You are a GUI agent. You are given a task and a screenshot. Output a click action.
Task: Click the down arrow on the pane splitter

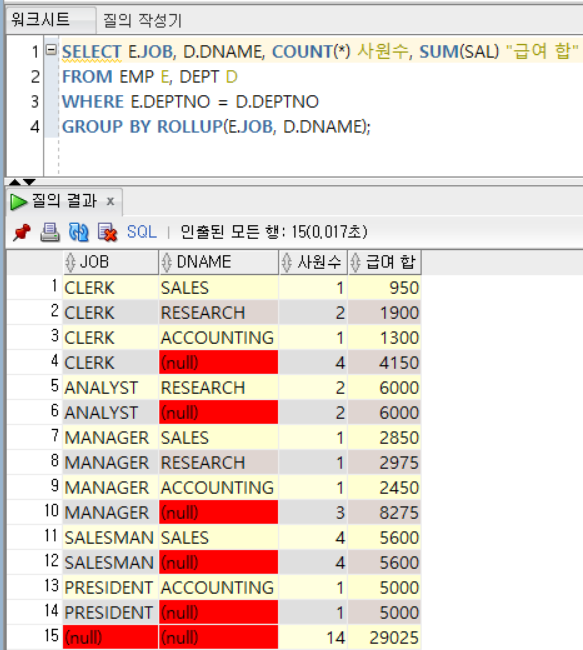click(29, 182)
